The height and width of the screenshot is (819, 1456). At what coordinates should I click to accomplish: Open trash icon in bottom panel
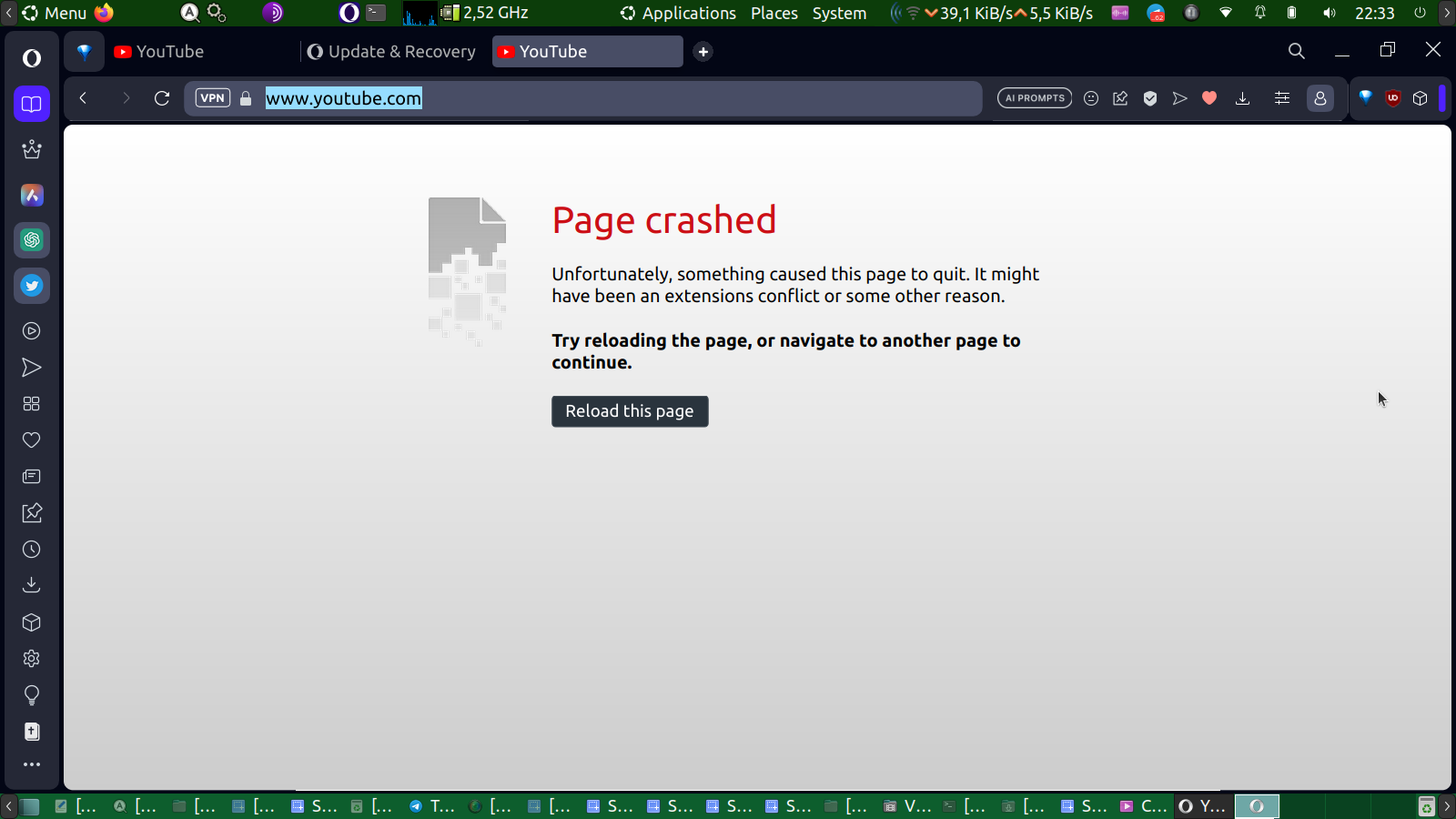click(1427, 806)
